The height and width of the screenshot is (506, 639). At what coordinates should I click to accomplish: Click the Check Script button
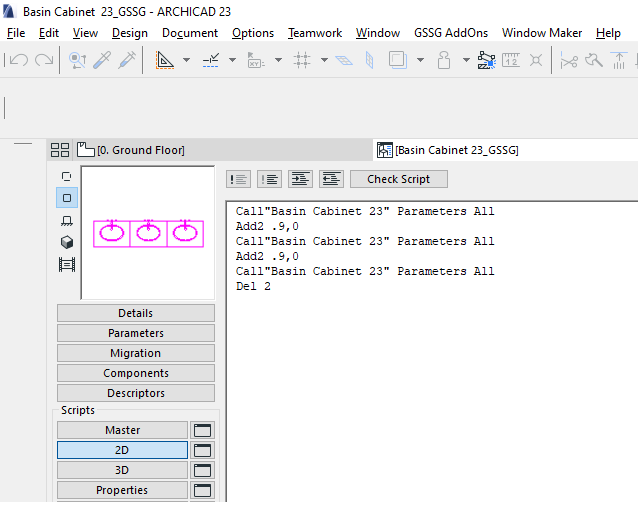pos(399,179)
